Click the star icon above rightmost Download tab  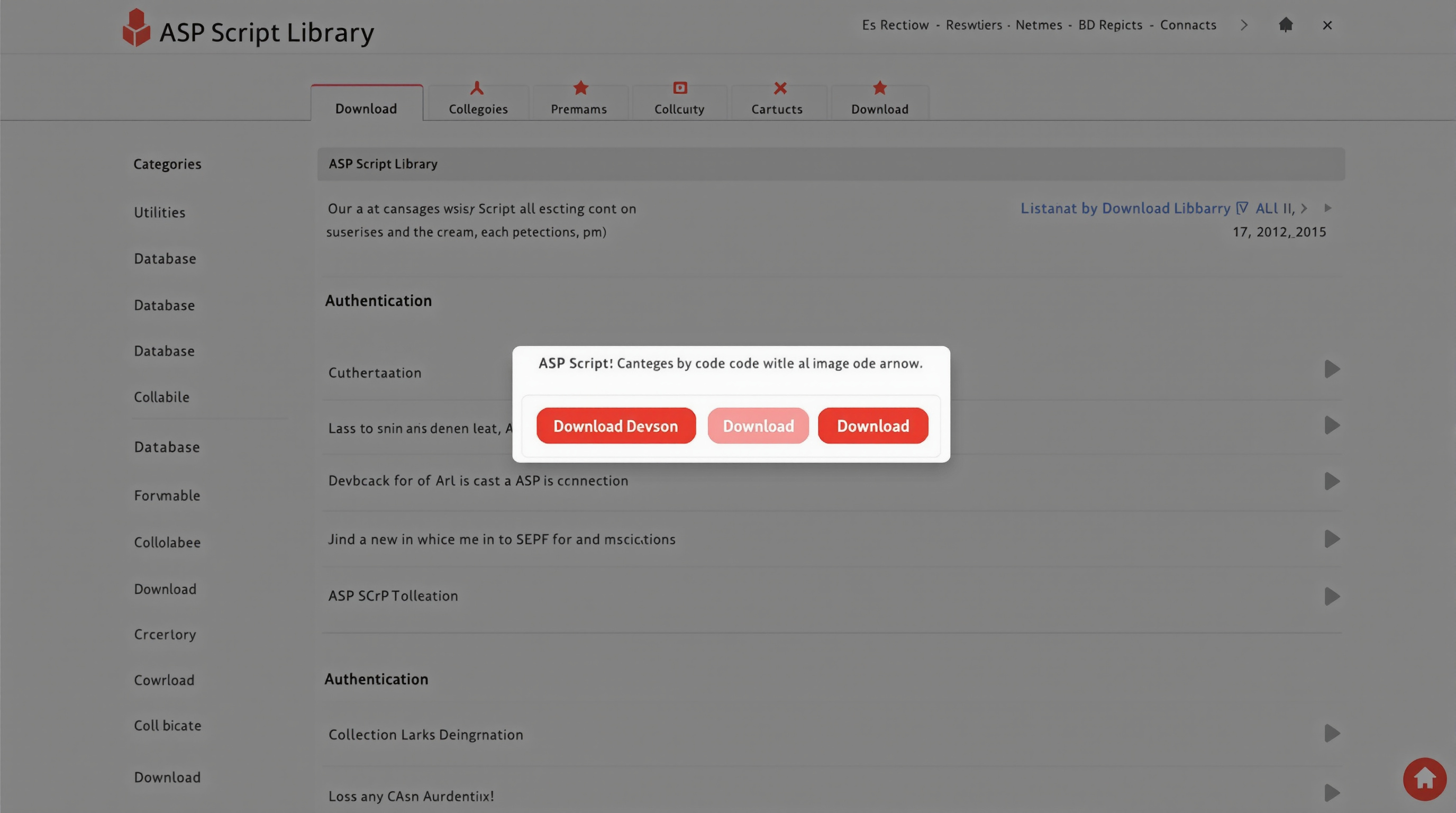click(x=879, y=88)
